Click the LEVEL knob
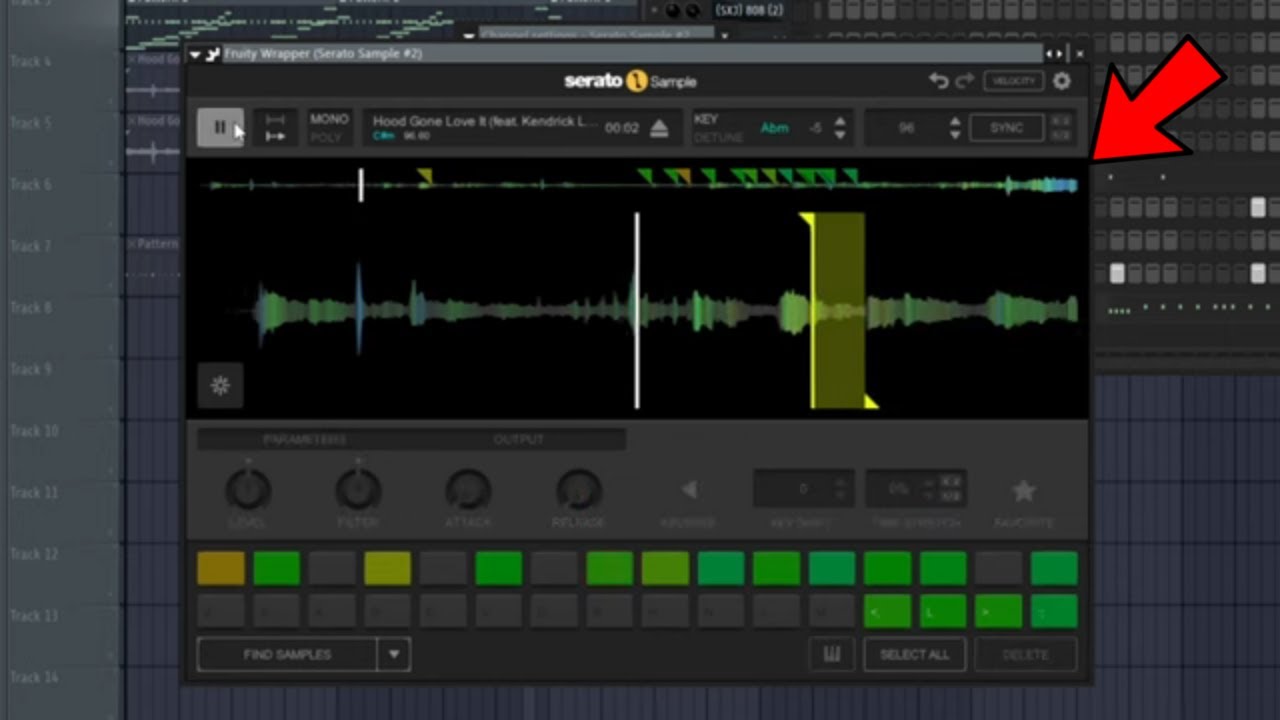This screenshot has width=1280, height=720. pyautogui.click(x=248, y=490)
